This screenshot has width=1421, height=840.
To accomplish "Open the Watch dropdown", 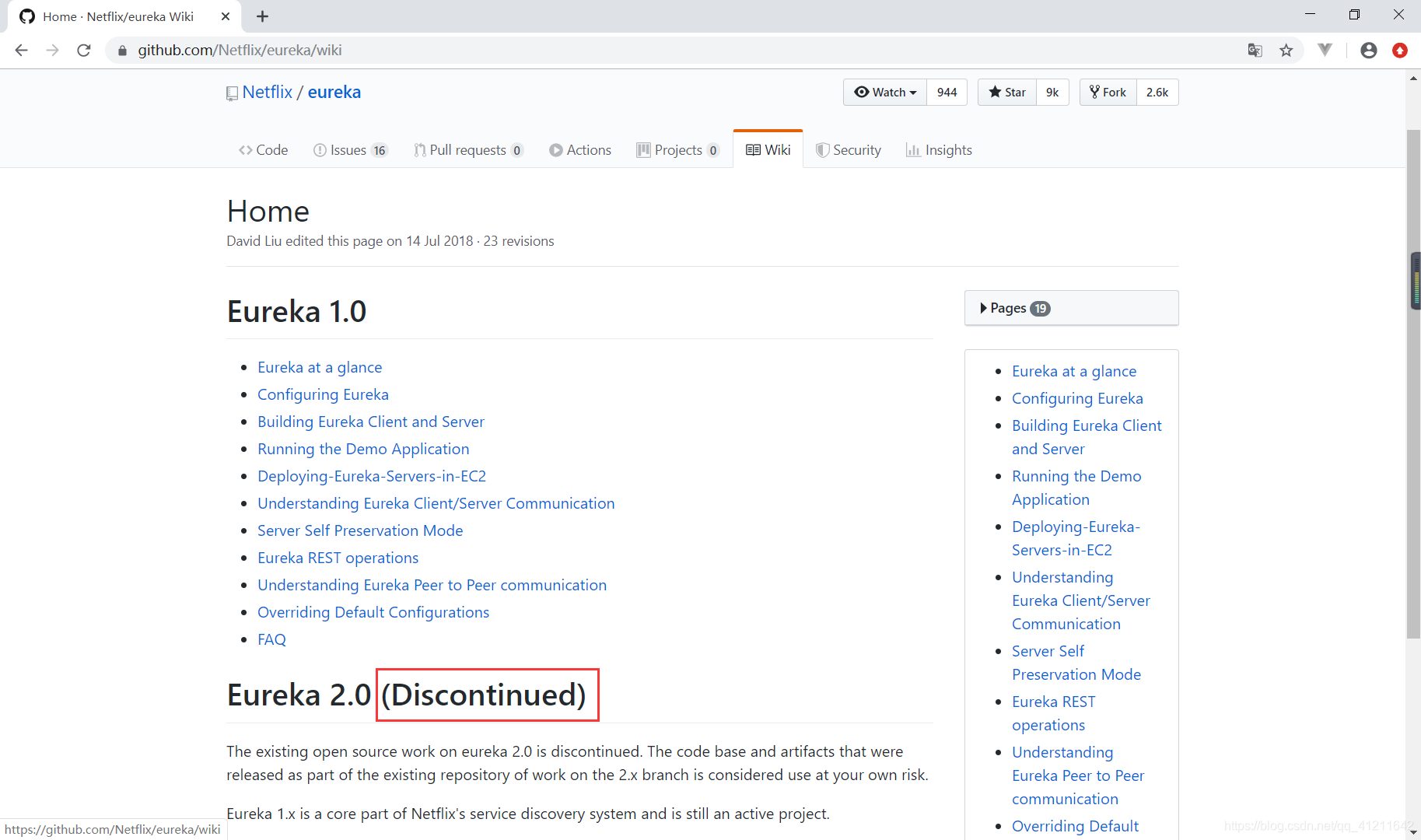I will 885,93.
